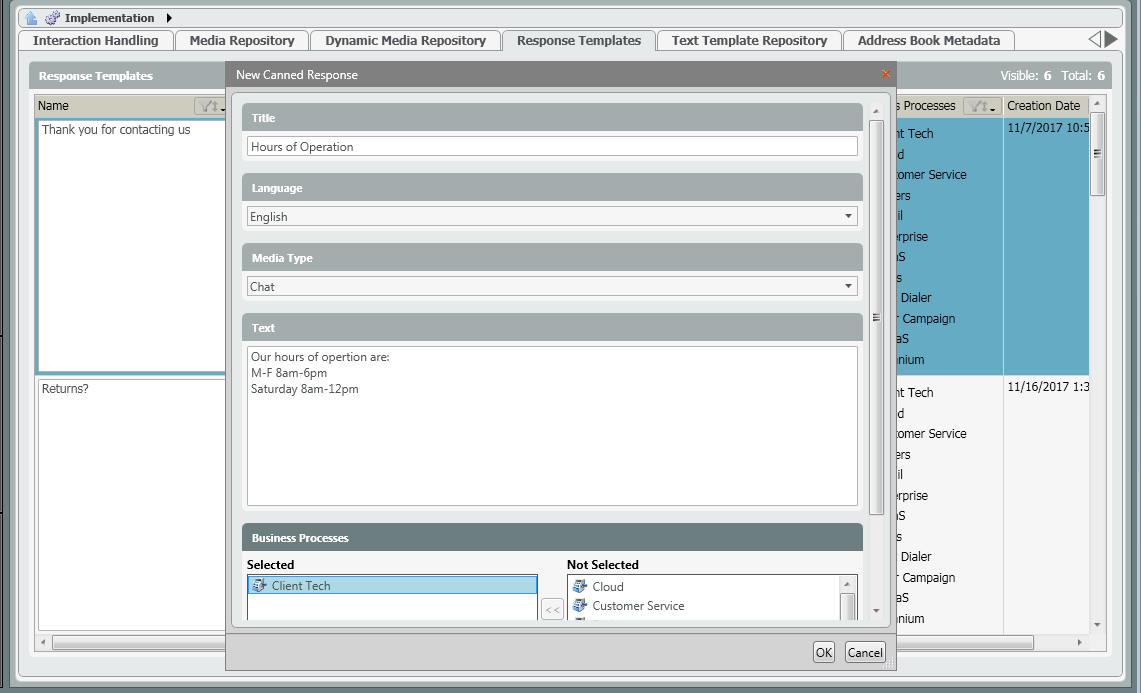Click the Title field containing Hours of Operation
This screenshot has width=1141, height=693.
coord(551,147)
